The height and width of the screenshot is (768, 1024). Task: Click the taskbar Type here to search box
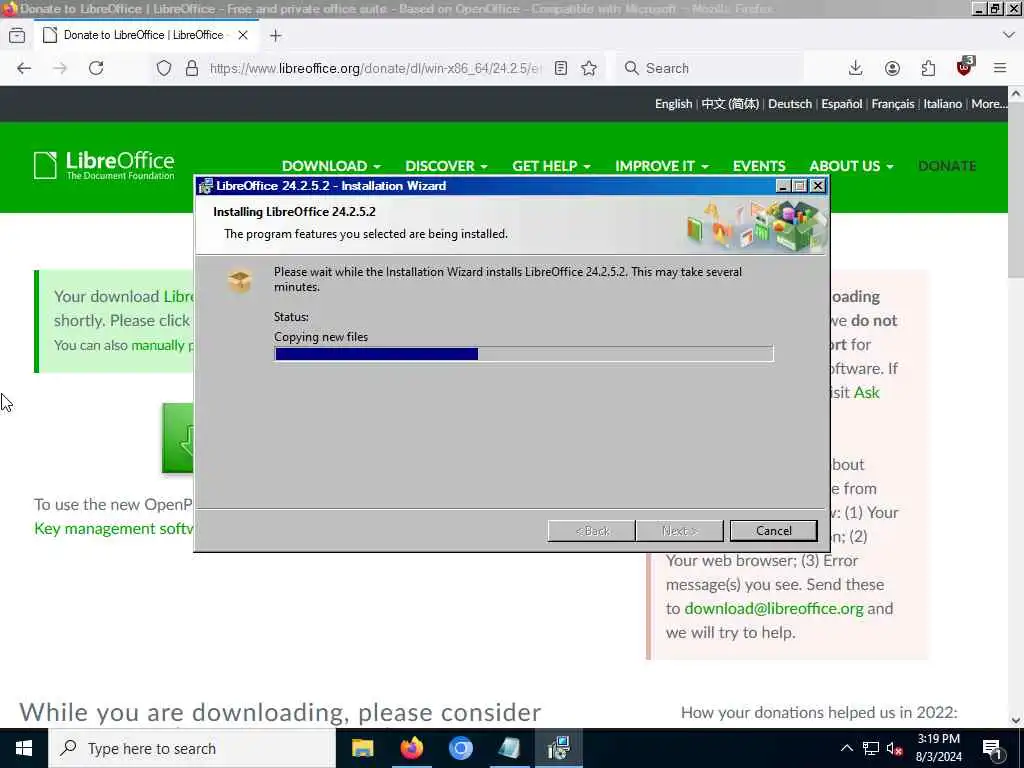[x=192, y=748]
